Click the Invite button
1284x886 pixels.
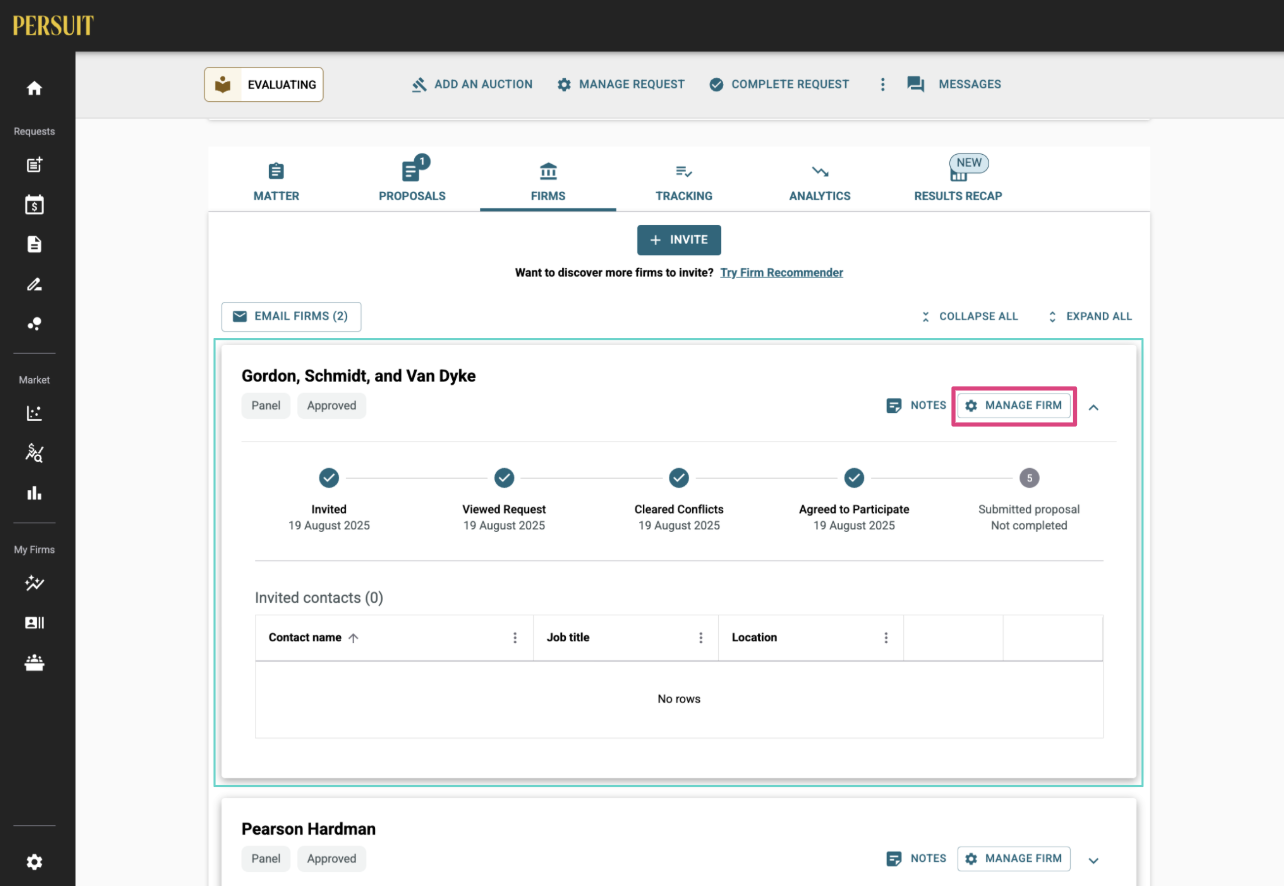(x=679, y=240)
